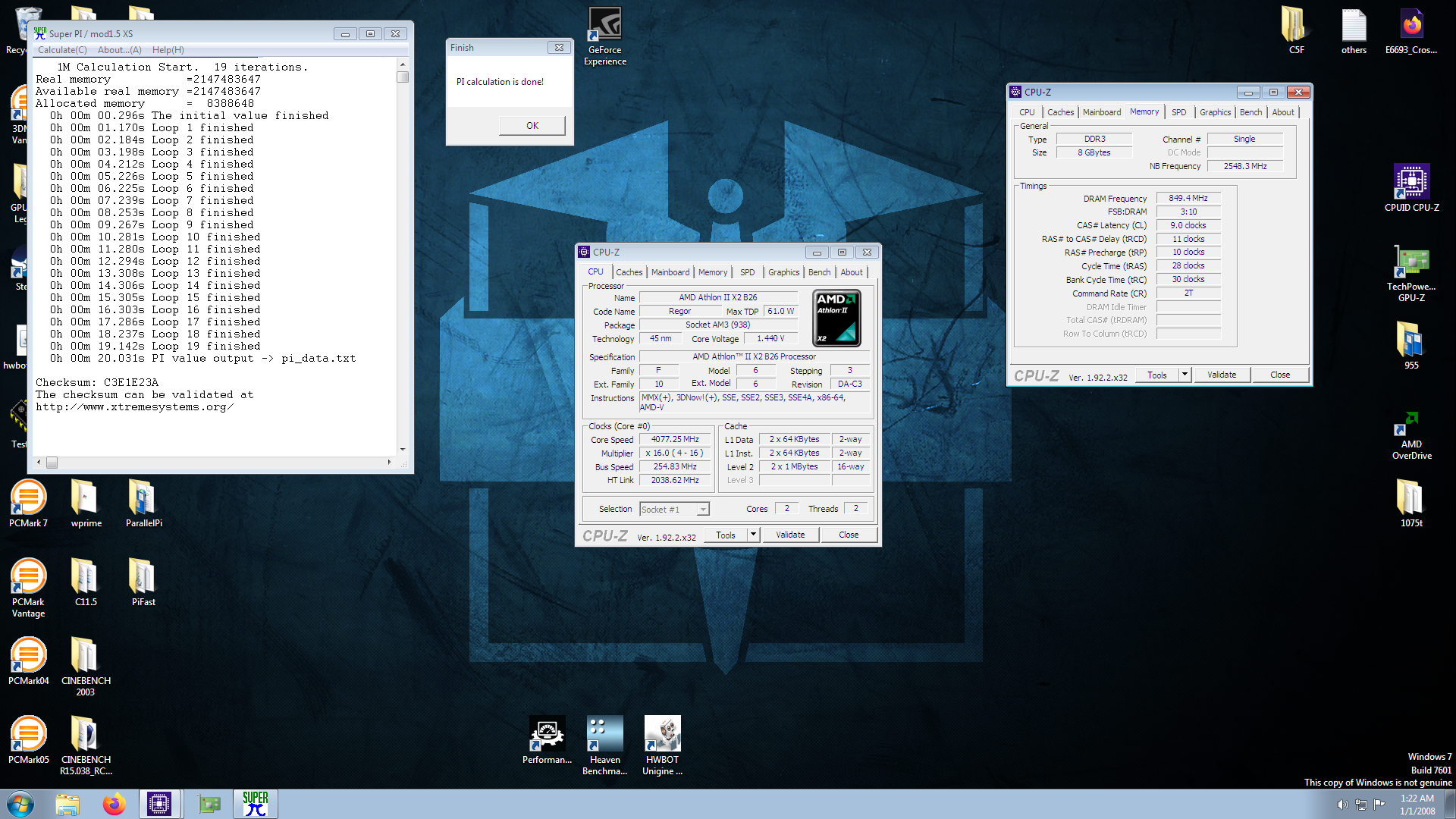
Task: Open the C5F folder icon
Action: point(1296,30)
